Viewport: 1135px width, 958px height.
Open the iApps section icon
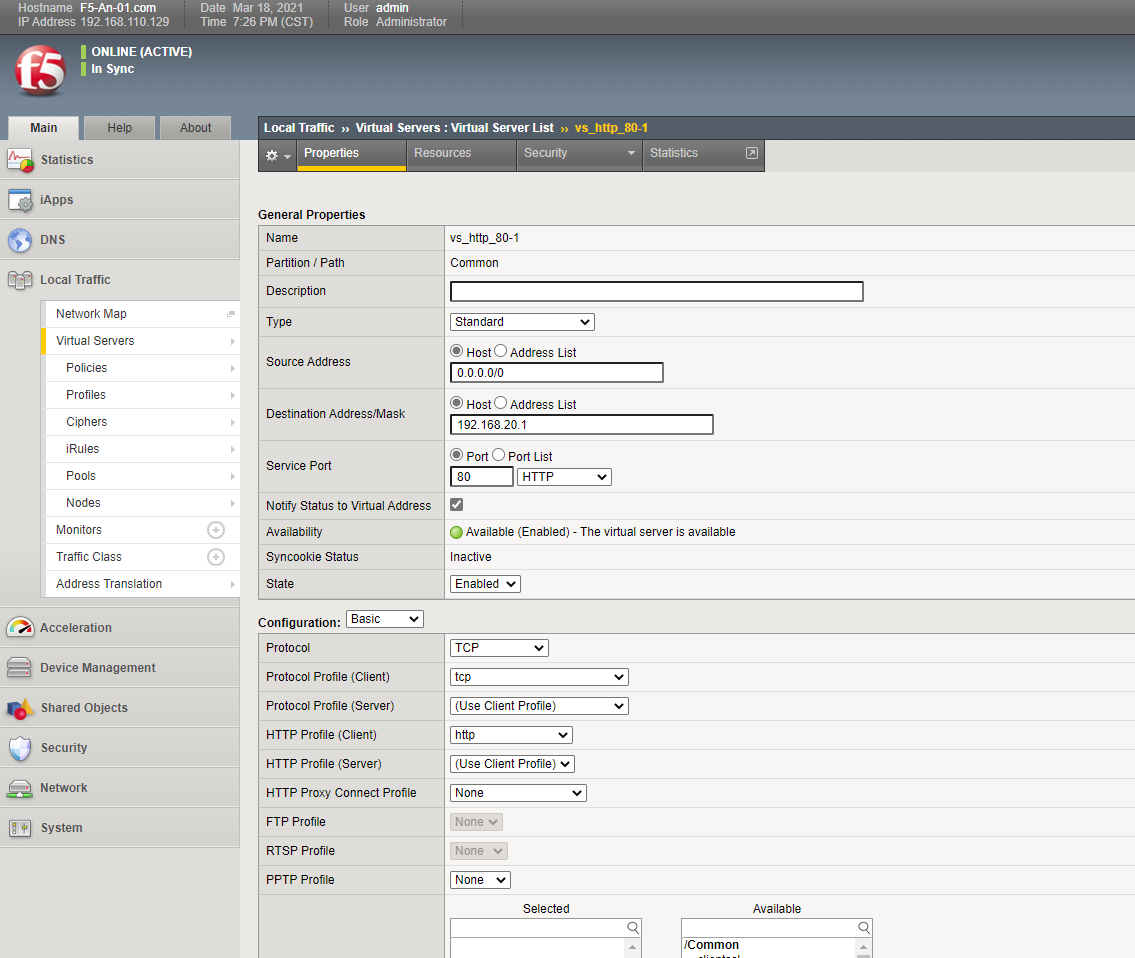[x=20, y=200]
